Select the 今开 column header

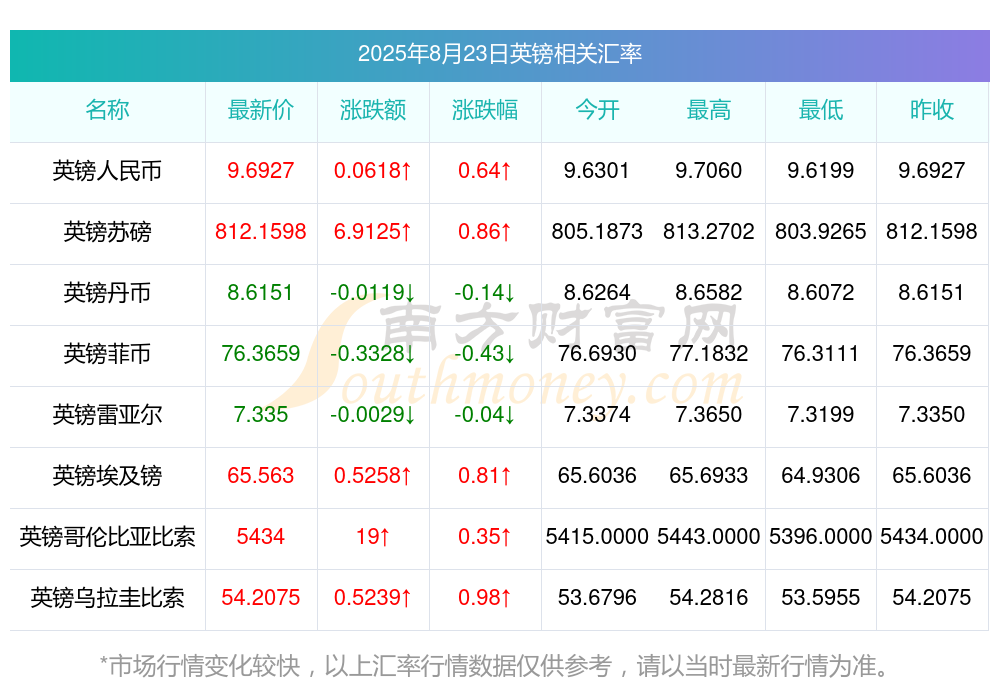tap(597, 110)
